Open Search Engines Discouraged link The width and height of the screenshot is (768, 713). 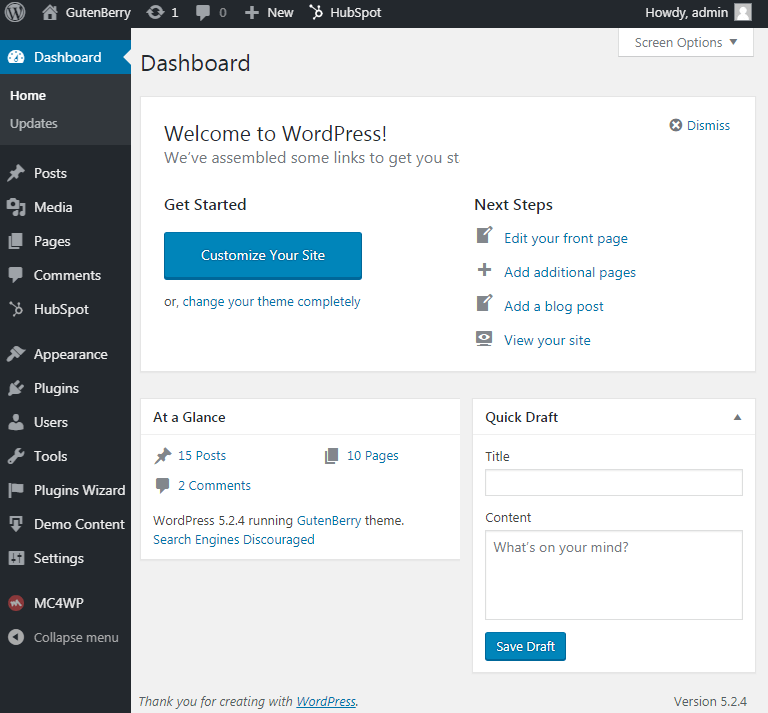click(234, 540)
